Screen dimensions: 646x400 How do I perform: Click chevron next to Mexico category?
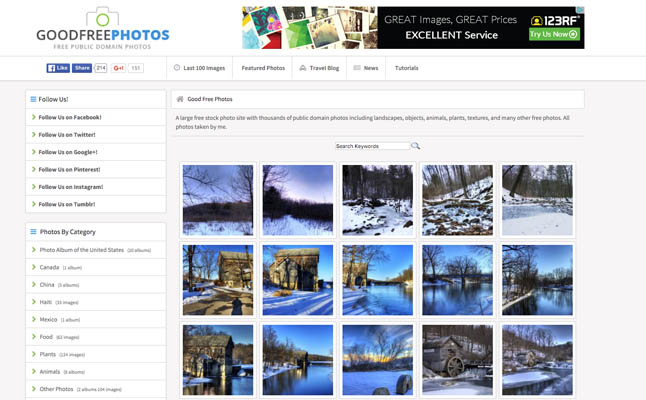pyautogui.click(x=33, y=319)
